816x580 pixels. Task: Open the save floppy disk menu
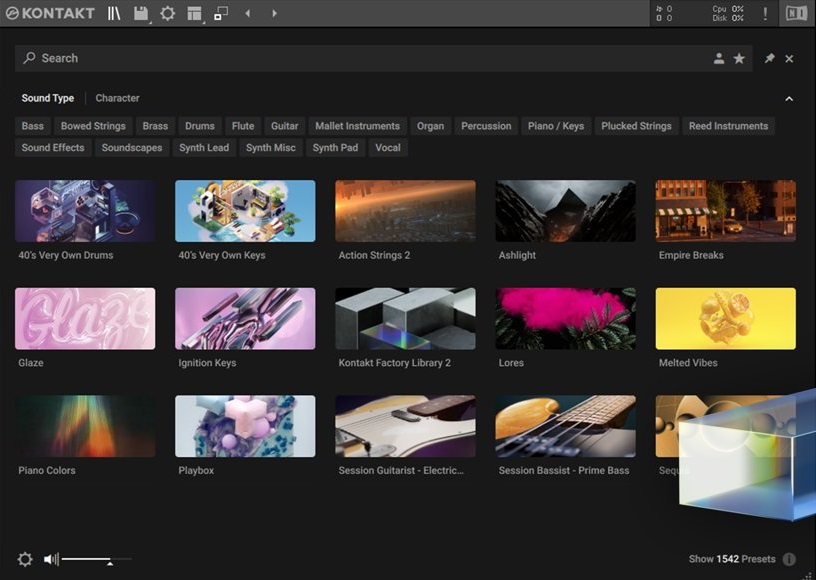[x=141, y=14]
